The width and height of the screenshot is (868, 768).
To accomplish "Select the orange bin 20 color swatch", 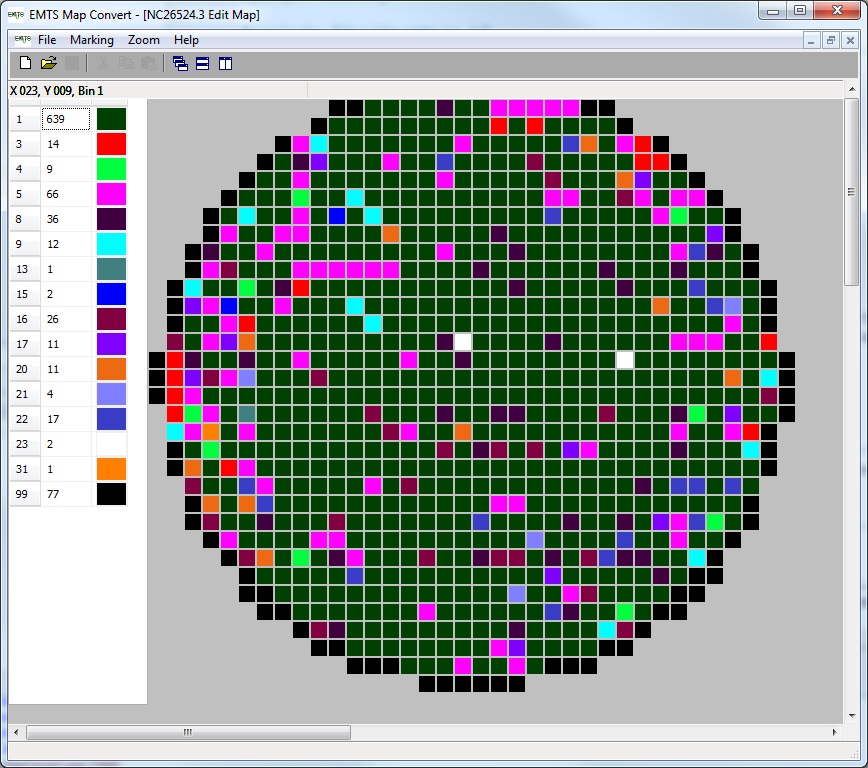I will tap(111, 369).
